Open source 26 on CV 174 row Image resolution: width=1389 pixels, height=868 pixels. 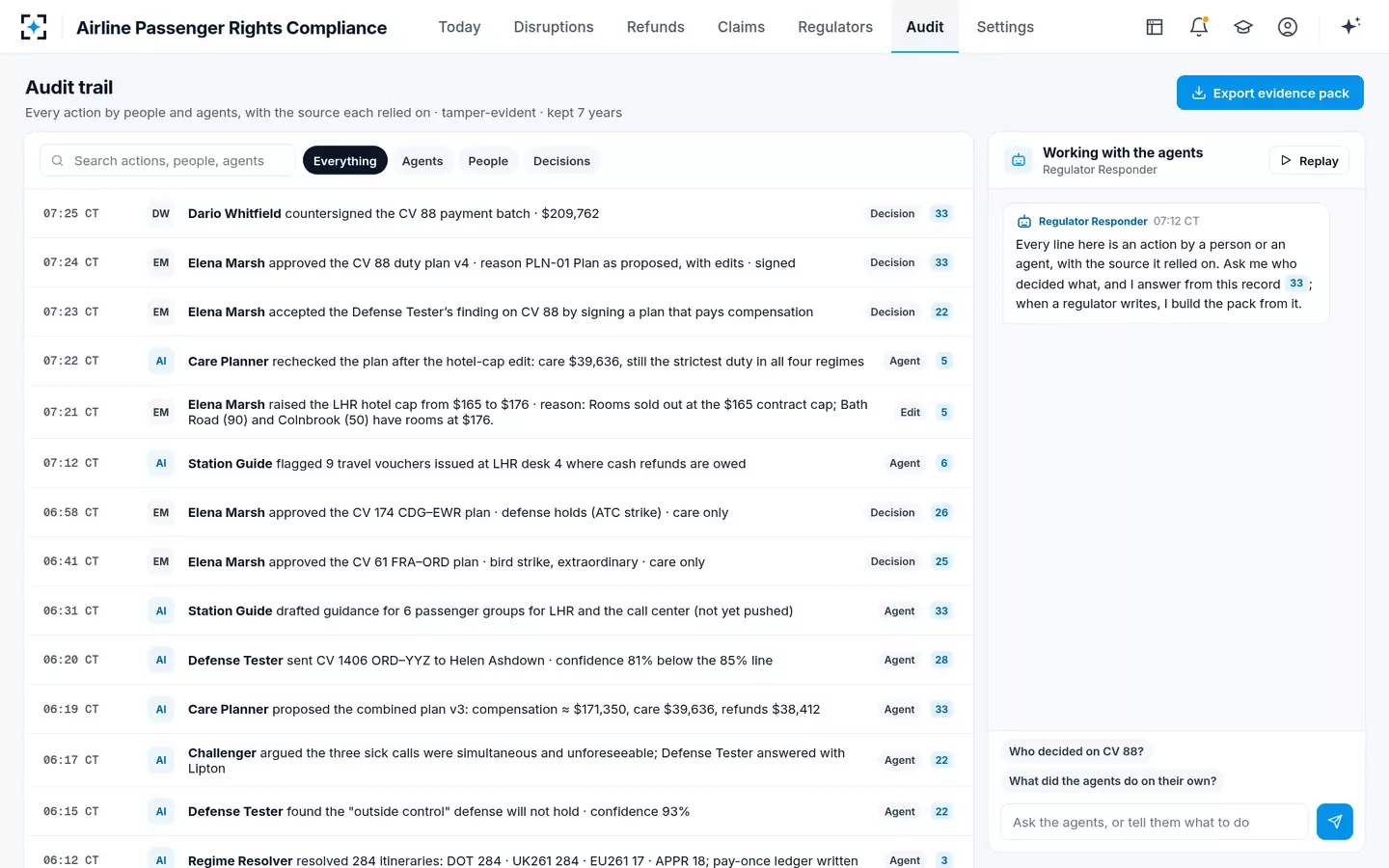coord(941,513)
